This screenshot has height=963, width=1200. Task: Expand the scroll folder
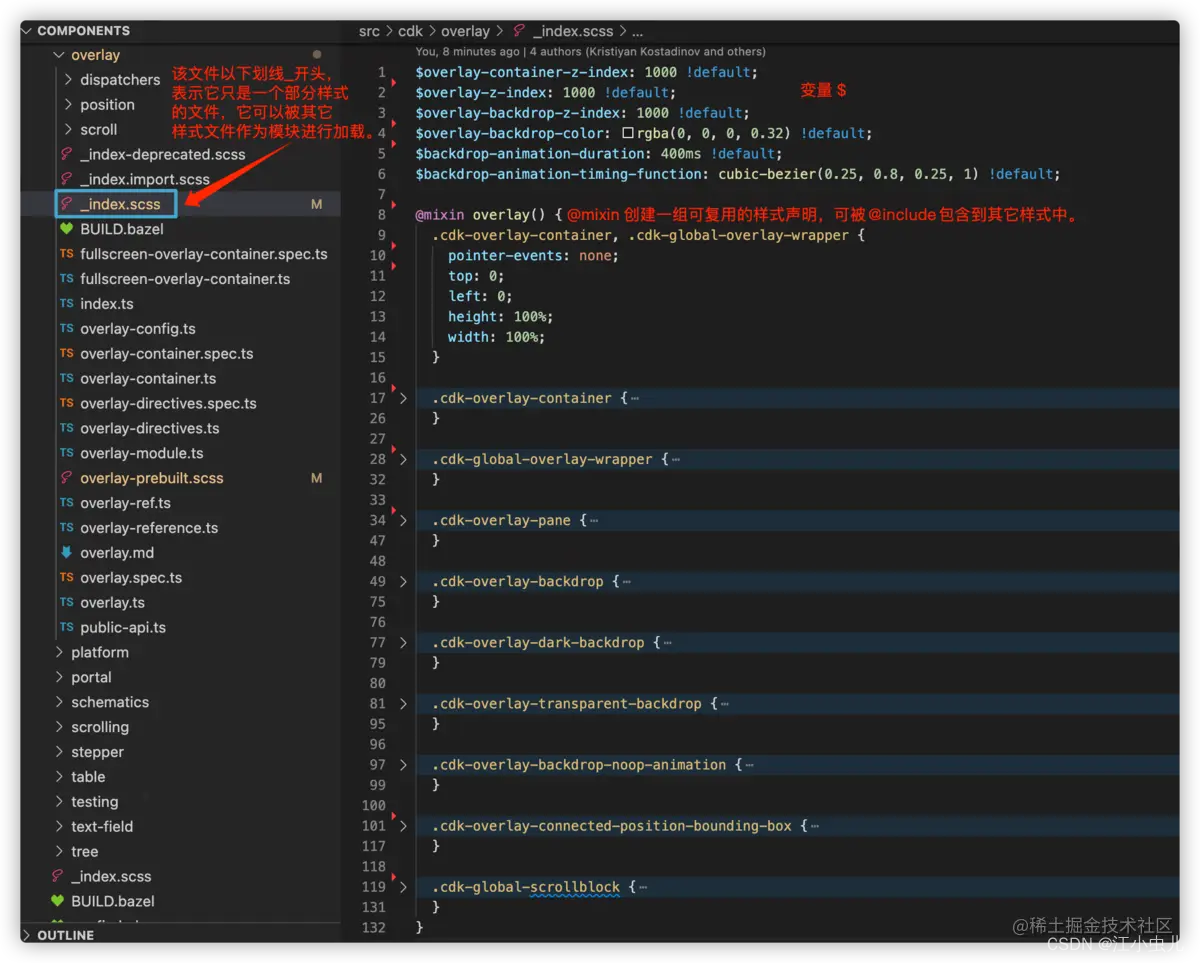(x=68, y=130)
